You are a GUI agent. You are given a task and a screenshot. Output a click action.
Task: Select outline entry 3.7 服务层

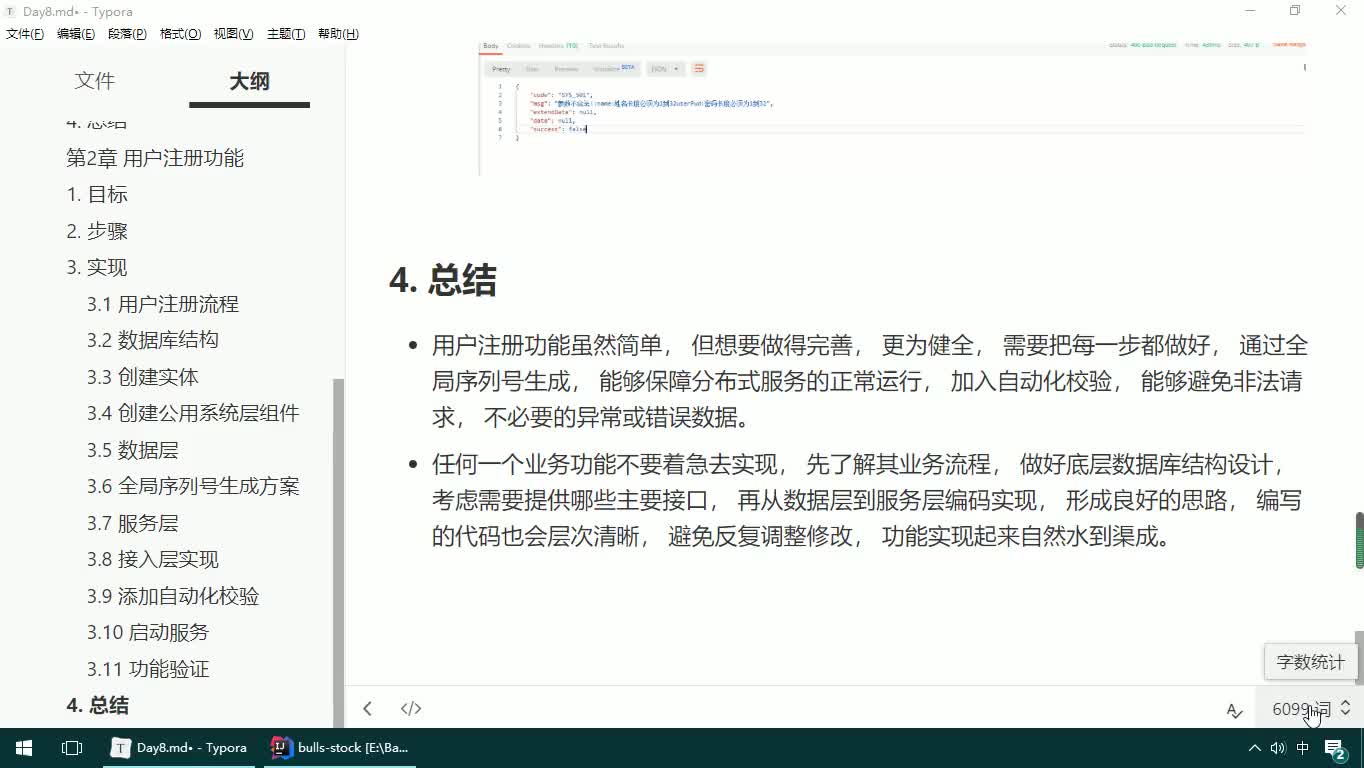coord(132,523)
